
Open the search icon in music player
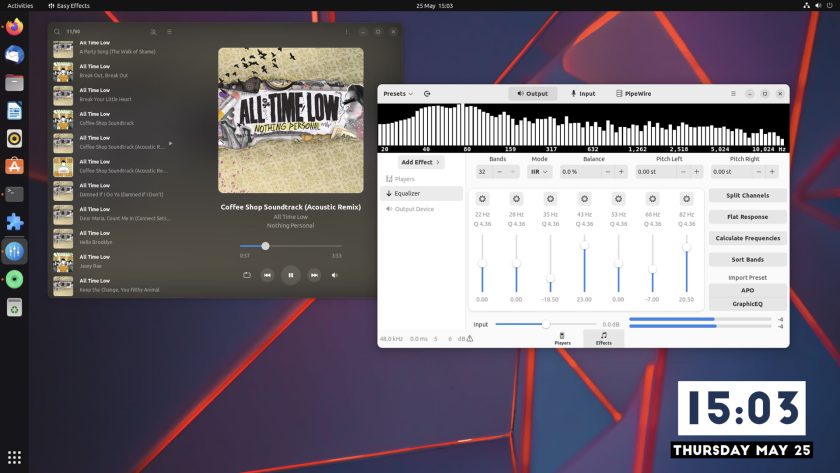[x=57, y=32]
